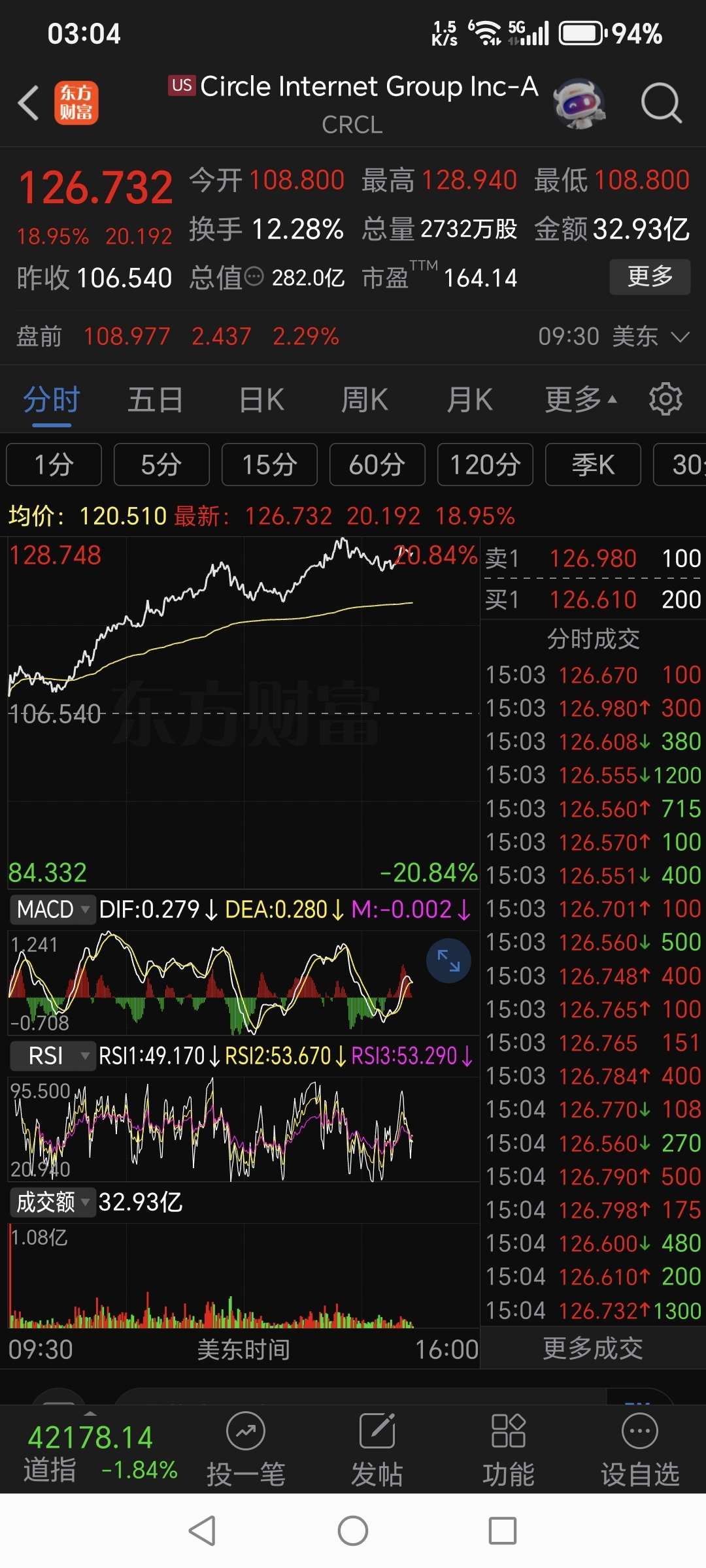Tap the intraday price line chart
Image resolution: width=706 pixels, height=1568 pixels.
pyautogui.click(x=243, y=712)
